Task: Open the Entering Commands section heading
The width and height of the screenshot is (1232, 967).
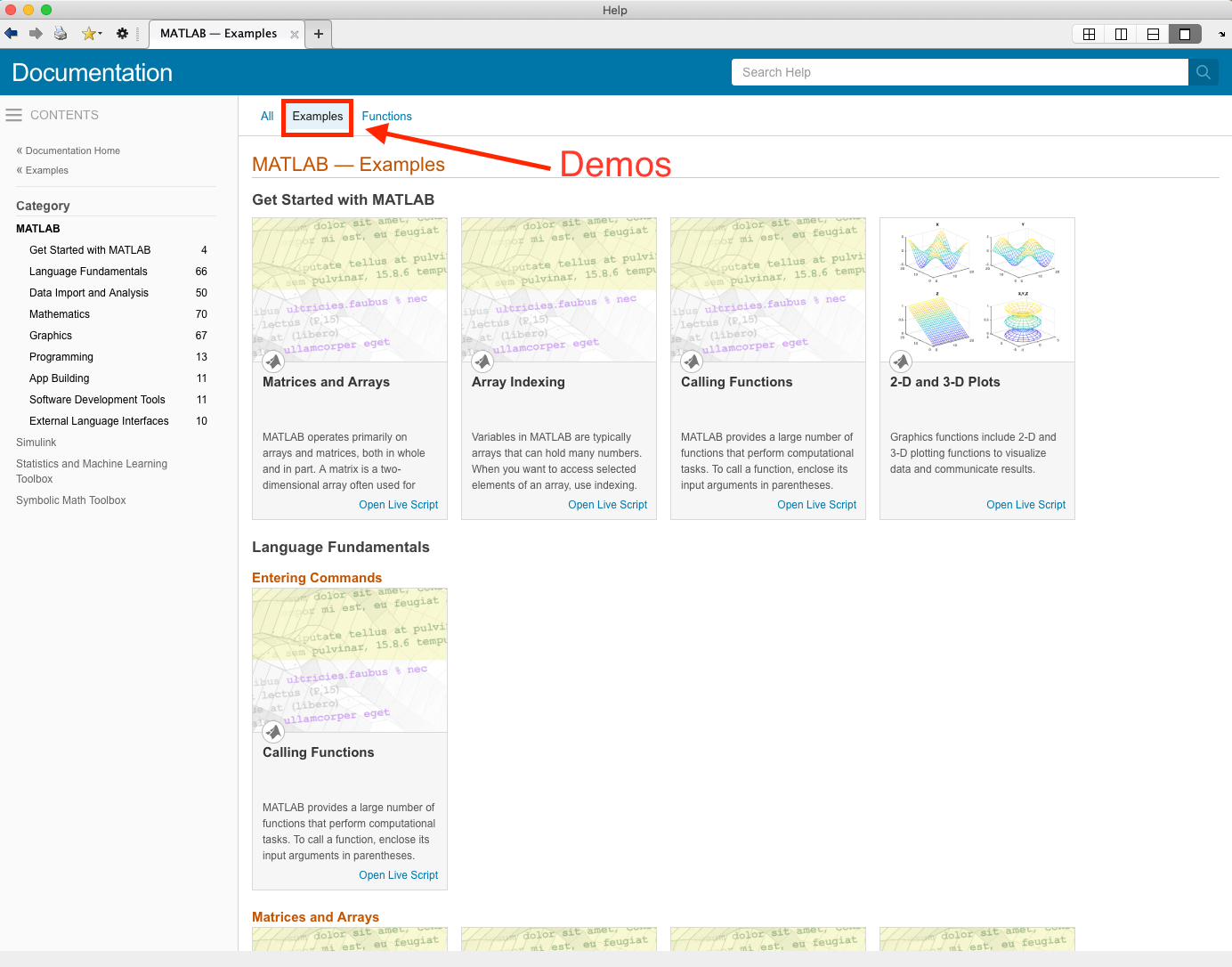Action: click(317, 578)
